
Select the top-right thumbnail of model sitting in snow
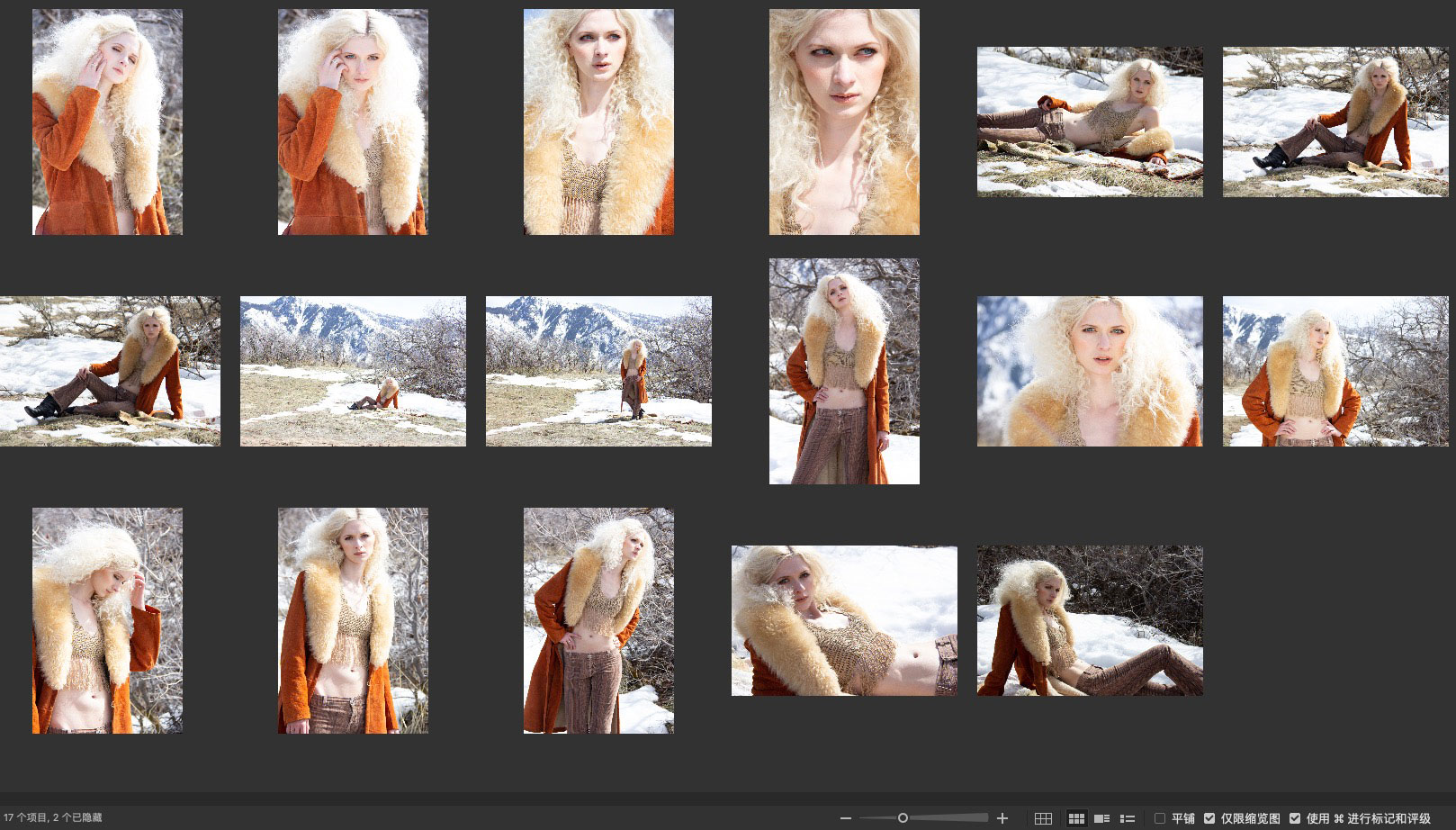[1335, 122]
